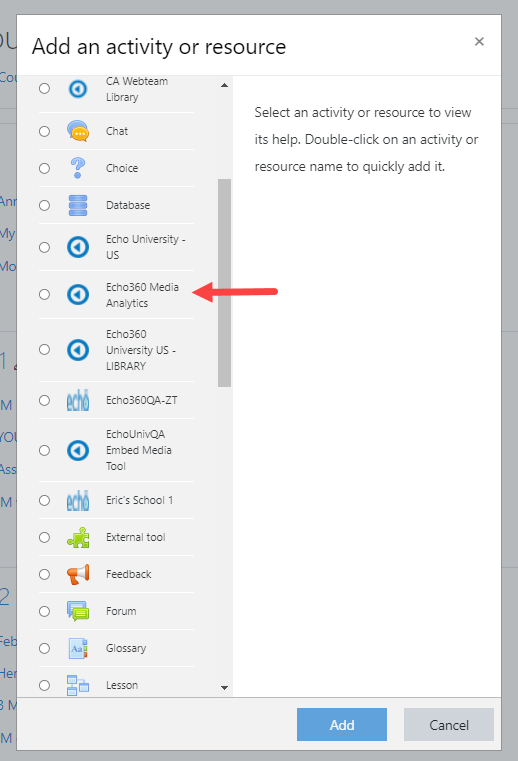Click the scroll up arrow of activity list

(x=224, y=85)
